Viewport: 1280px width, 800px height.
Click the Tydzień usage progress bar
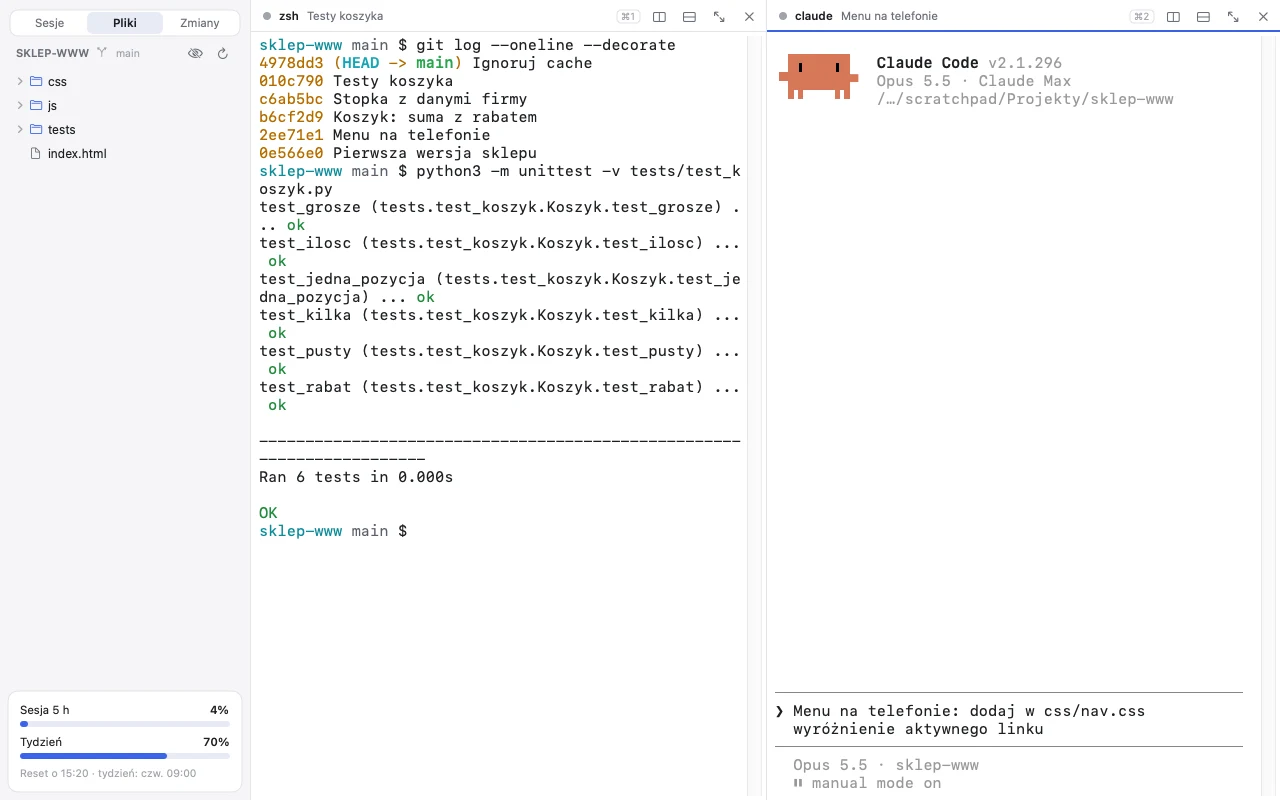[125, 755]
